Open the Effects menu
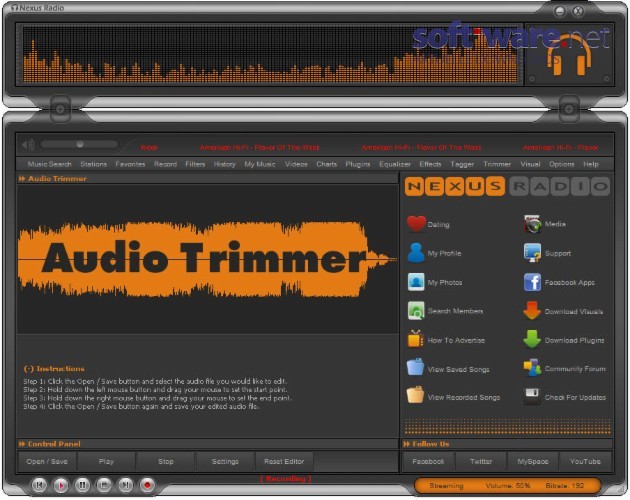This screenshot has height=500, width=630. 430,164
